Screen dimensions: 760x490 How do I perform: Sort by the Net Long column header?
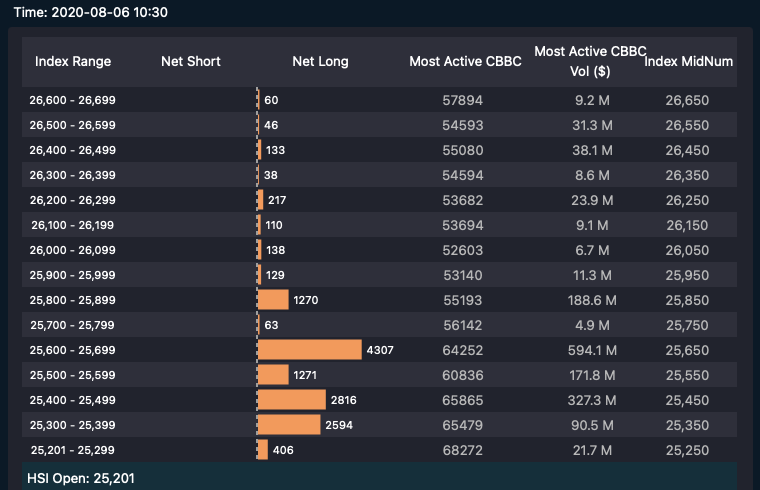(x=320, y=62)
